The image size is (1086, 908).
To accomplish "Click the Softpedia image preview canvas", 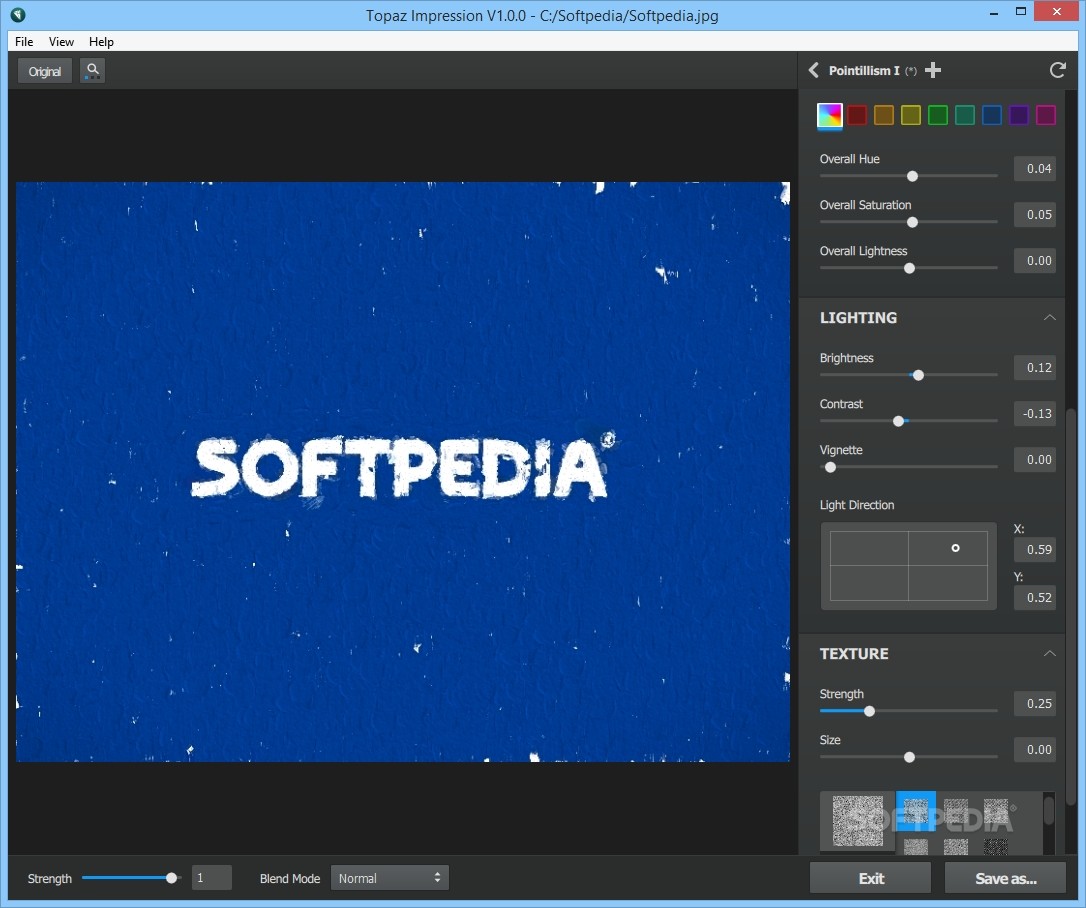I will [x=402, y=472].
